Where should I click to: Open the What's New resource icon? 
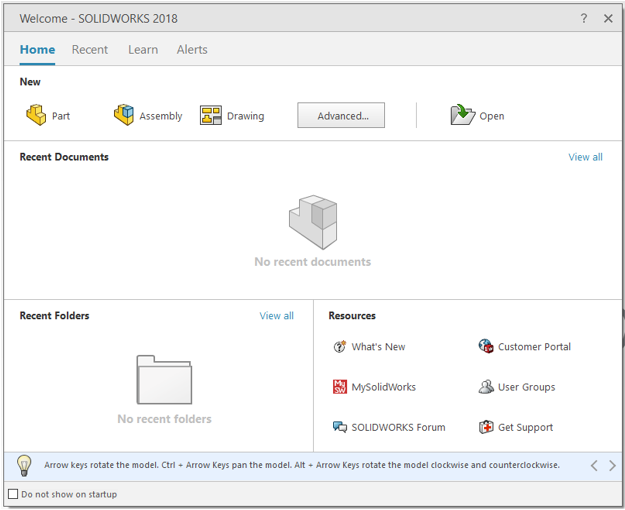(340, 347)
